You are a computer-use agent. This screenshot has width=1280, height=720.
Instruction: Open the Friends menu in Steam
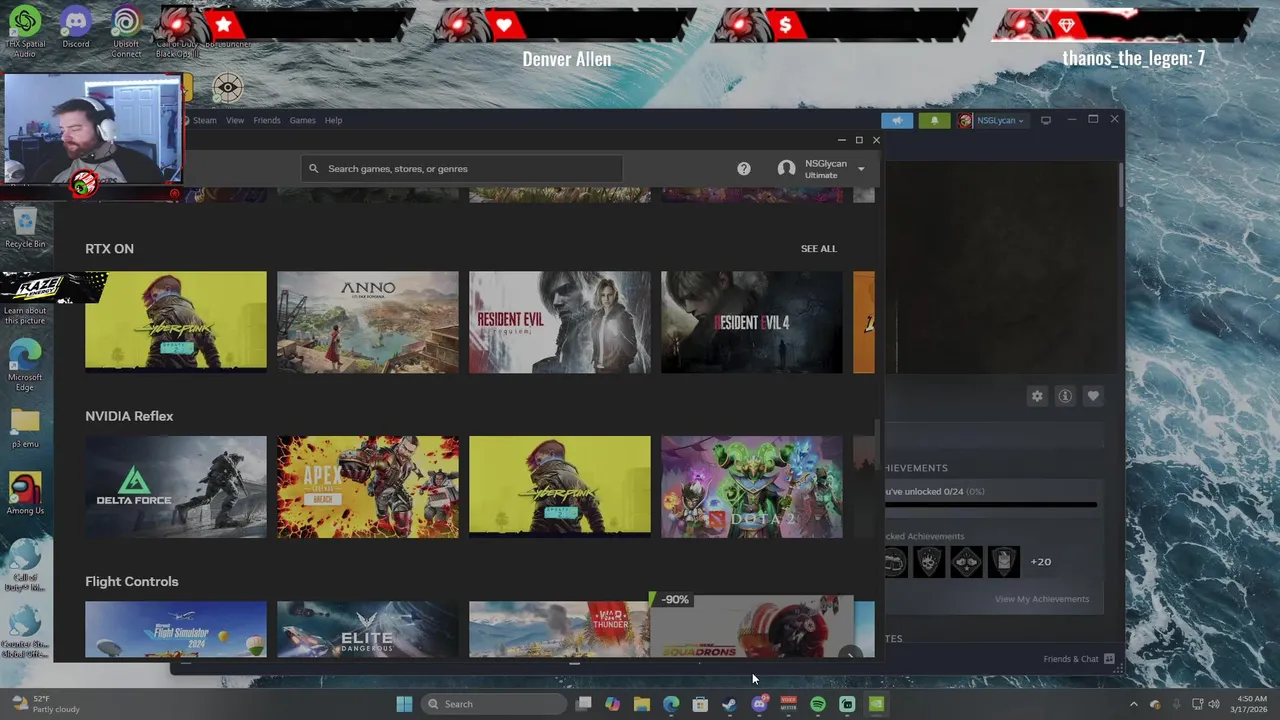pos(267,120)
